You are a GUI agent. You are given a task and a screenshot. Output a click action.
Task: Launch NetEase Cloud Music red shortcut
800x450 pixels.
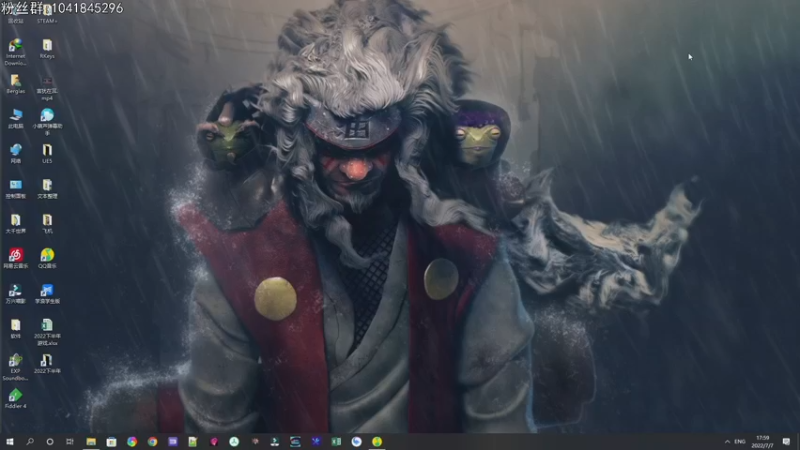tap(15, 258)
